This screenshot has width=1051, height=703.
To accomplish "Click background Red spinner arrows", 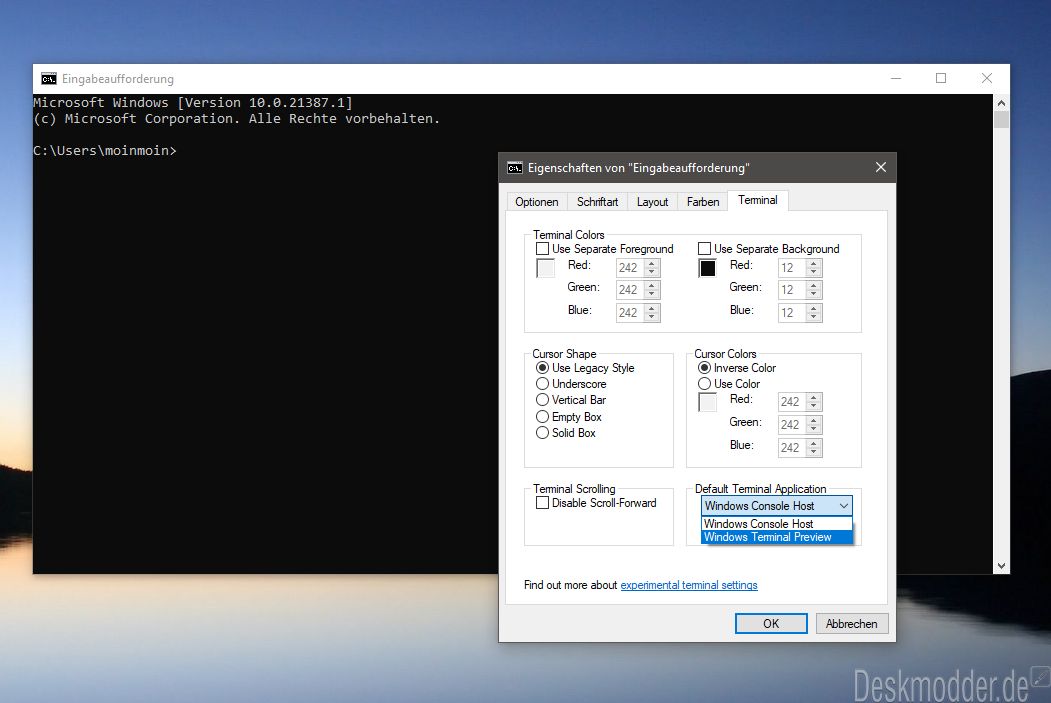I will coord(814,268).
